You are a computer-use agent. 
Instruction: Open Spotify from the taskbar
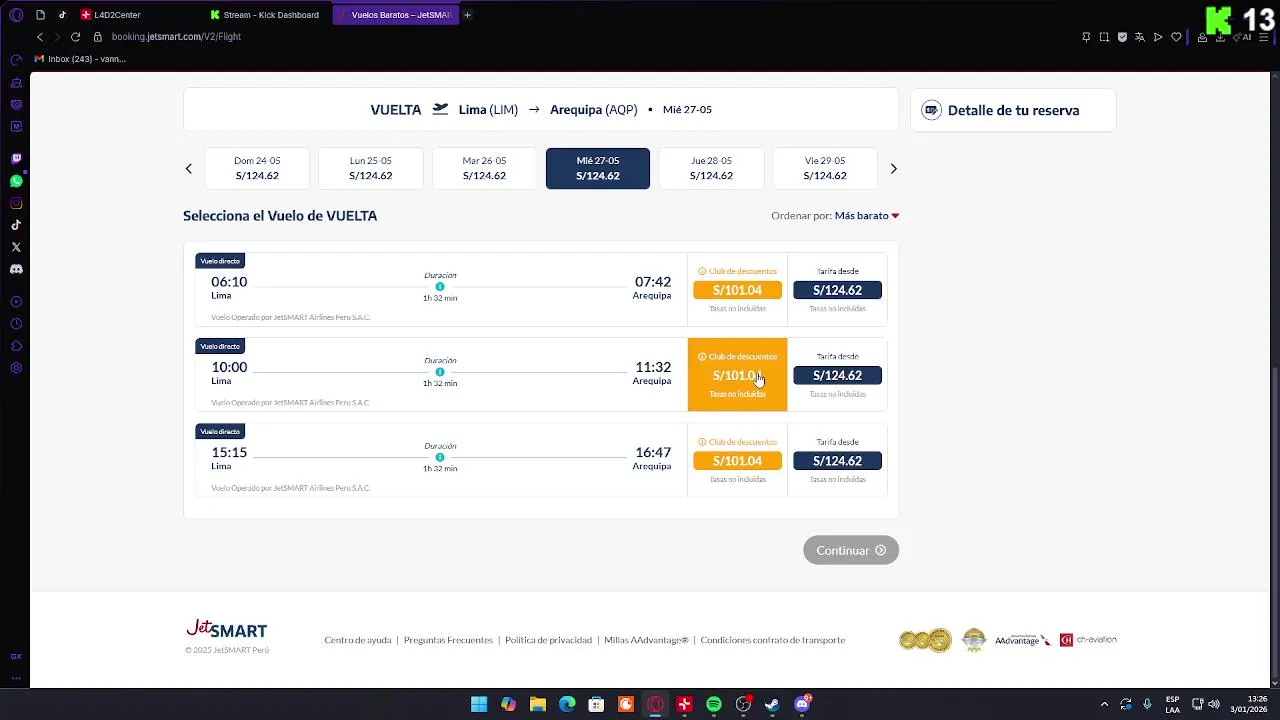point(714,704)
